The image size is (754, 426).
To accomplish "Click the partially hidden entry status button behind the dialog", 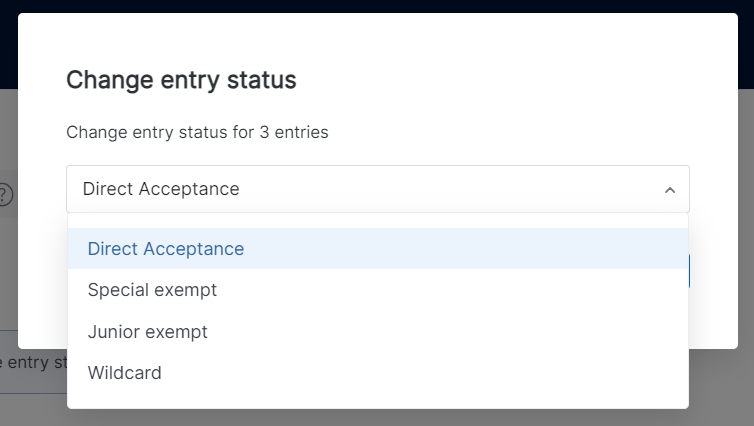I will click(x=33, y=362).
